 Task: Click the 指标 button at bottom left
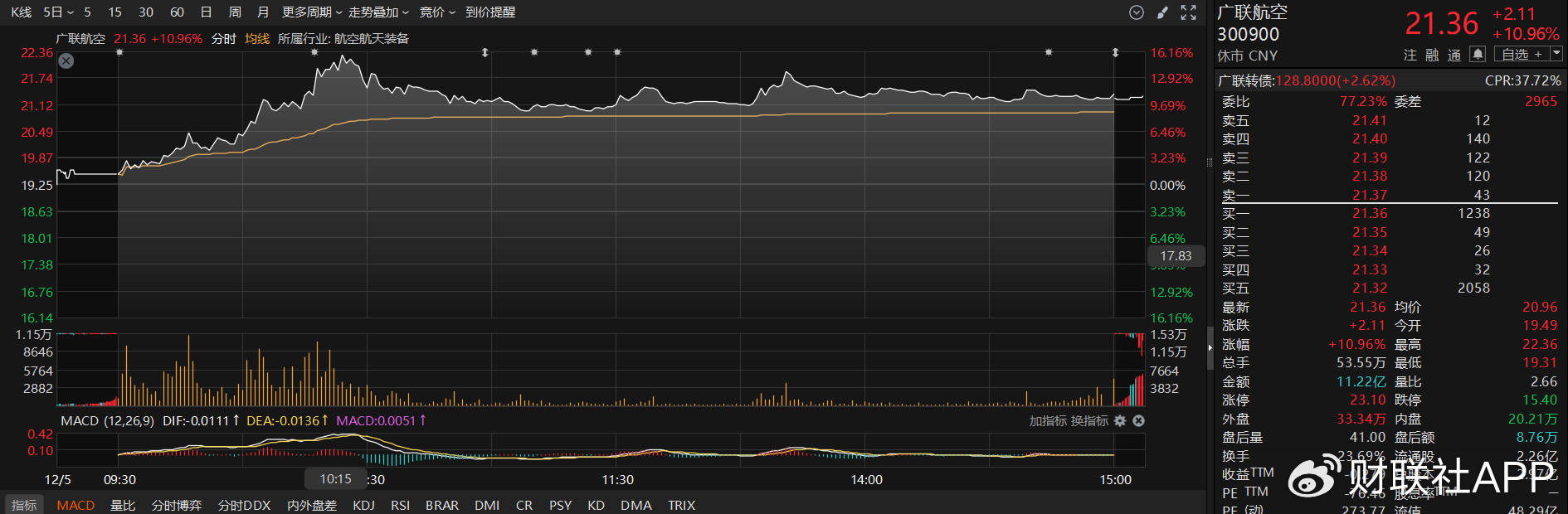[x=24, y=505]
